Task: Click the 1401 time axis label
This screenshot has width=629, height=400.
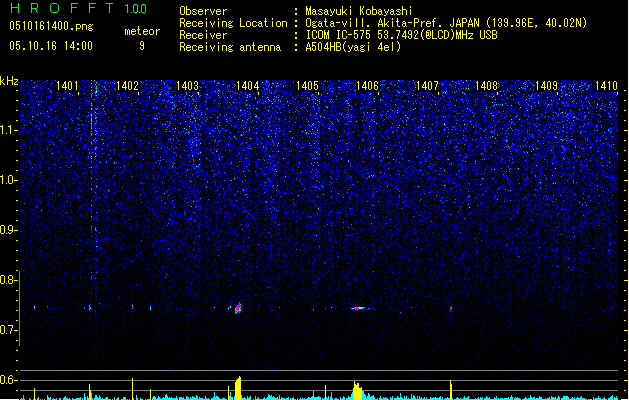Action: [x=67, y=86]
